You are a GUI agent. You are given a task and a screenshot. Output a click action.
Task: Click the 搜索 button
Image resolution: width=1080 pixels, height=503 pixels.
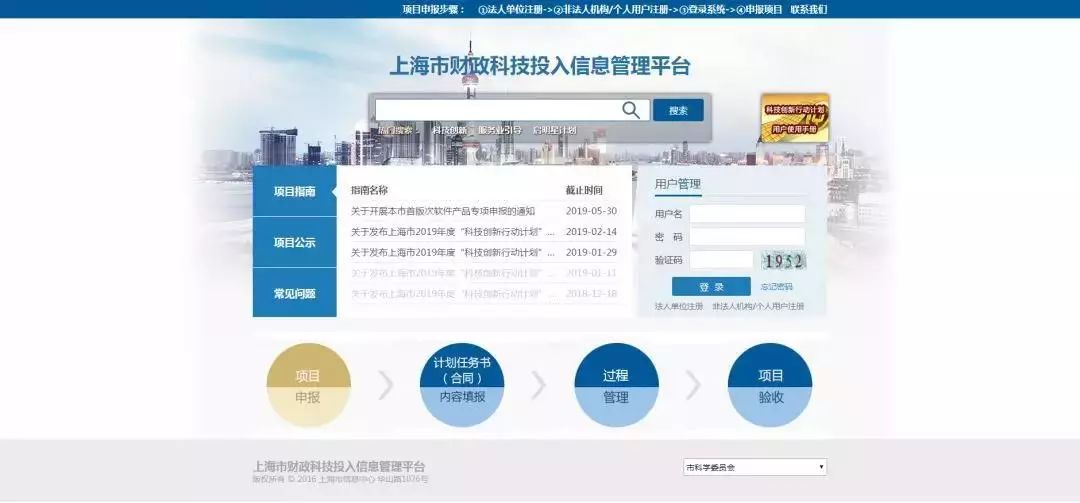point(678,110)
